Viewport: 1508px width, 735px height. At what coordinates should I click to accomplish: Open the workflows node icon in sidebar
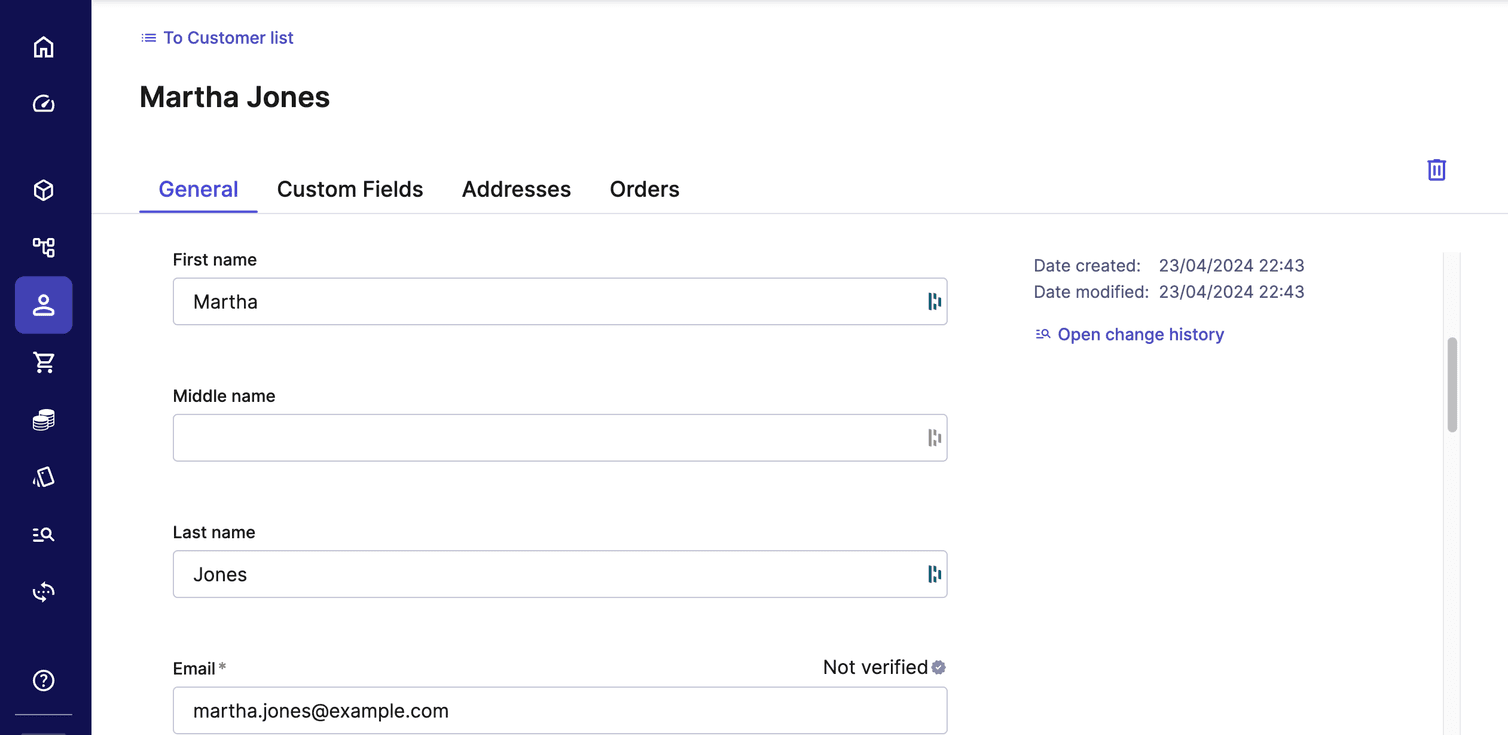click(x=43, y=247)
